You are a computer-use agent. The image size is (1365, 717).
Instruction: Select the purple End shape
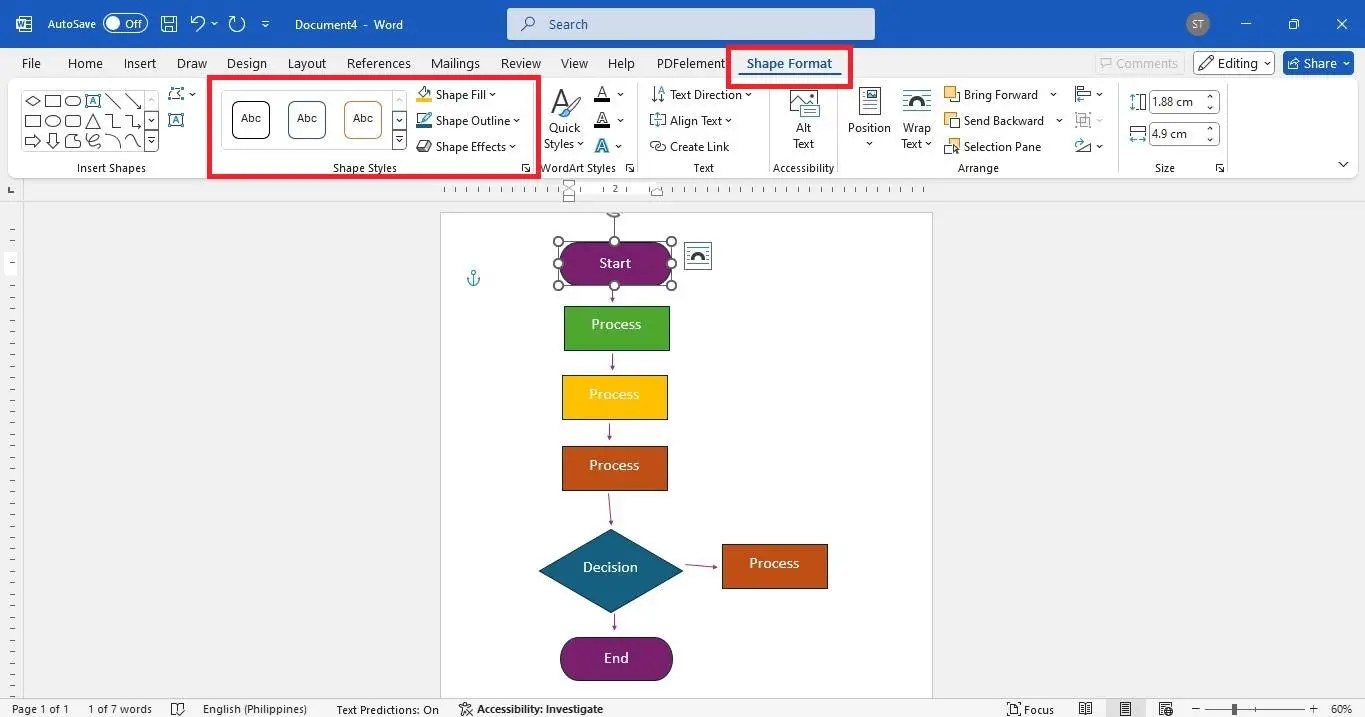[616, 659]
